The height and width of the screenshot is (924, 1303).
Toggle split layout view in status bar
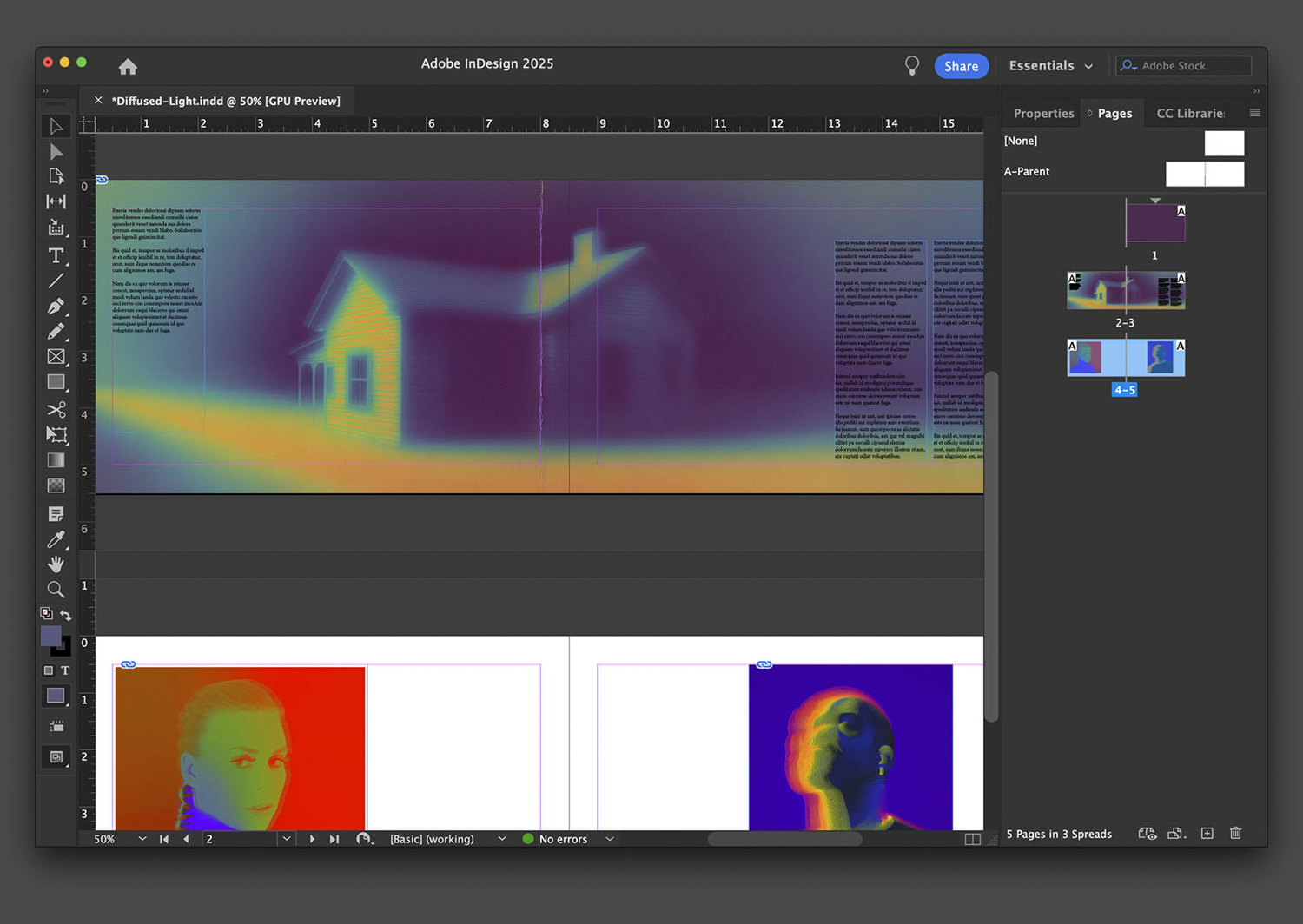pyautogui.click(x=972, y=839)
